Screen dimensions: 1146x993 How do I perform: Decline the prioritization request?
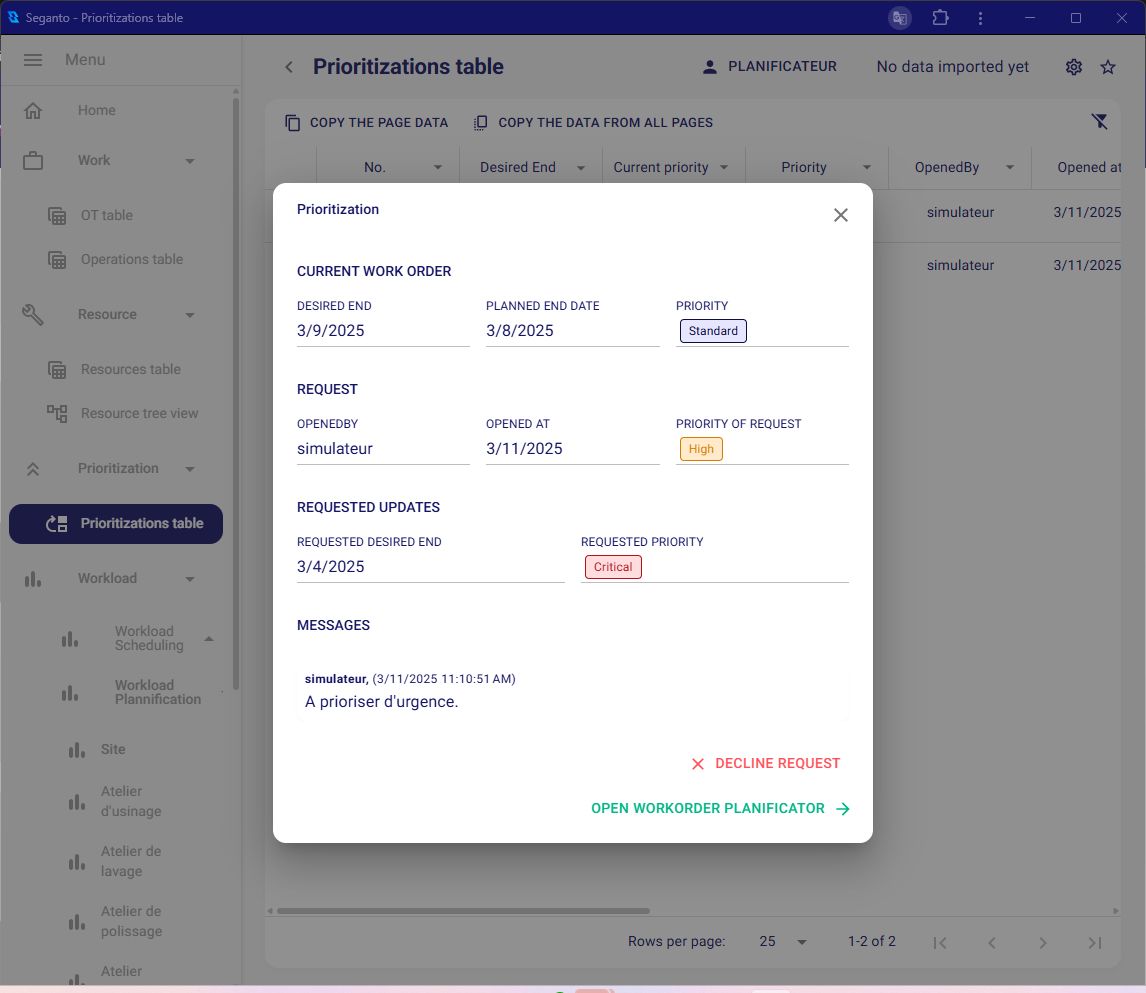765,763
